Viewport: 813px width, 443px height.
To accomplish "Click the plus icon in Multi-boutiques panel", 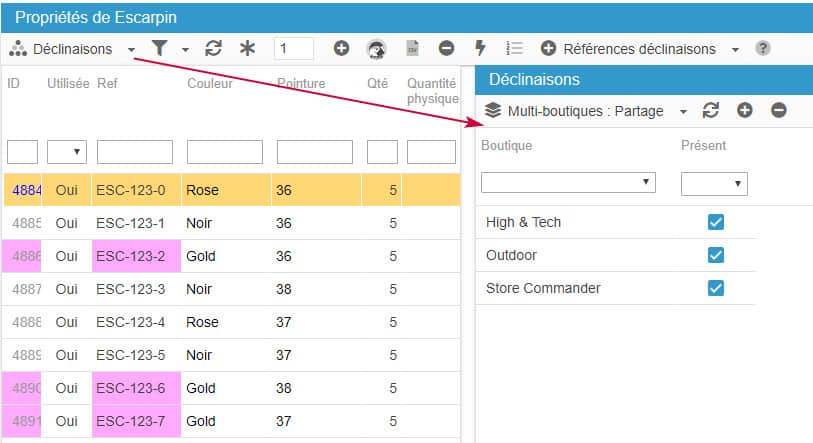I will pyautogui.click(x=745, y=111).
